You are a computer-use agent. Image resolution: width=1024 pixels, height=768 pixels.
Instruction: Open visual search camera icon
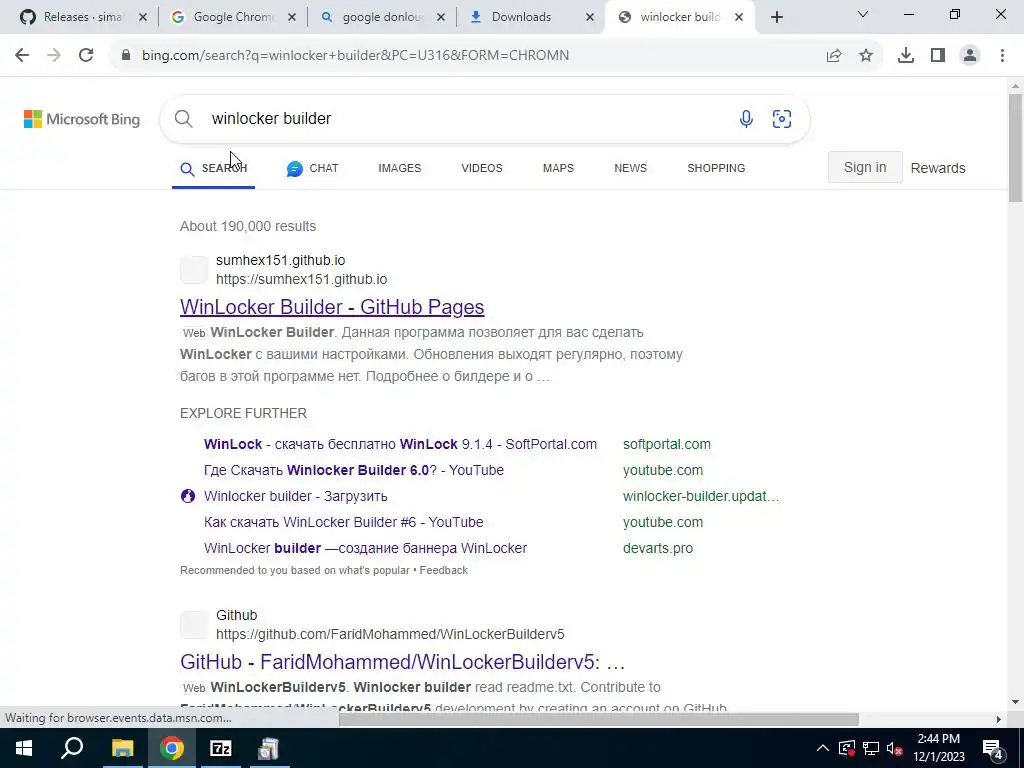[x=782, y=119]
